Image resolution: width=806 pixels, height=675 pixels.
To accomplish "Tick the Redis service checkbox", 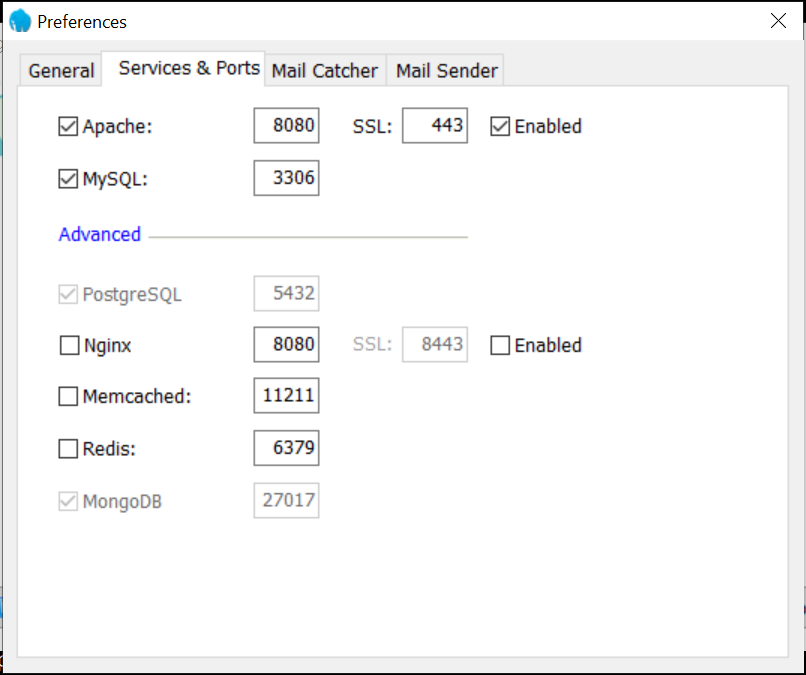I will (x=68, y=449).
